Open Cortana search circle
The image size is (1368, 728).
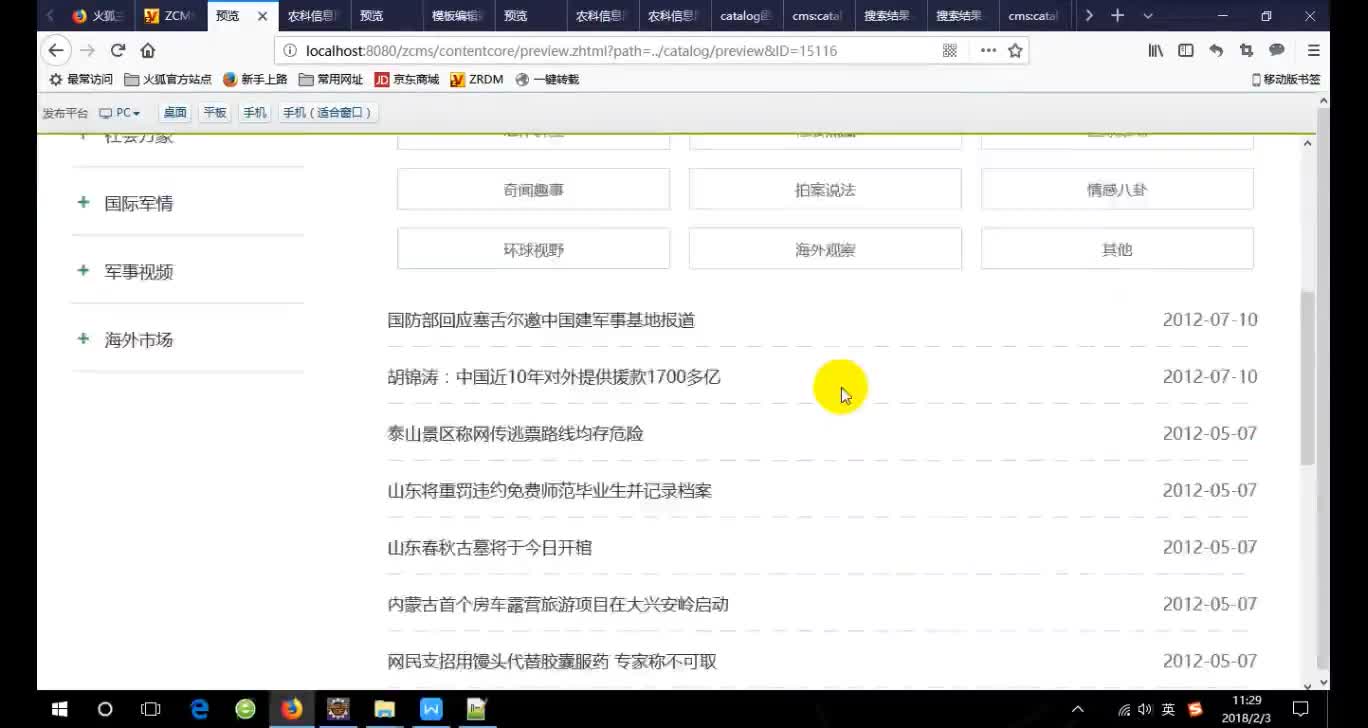pos(105,709)
